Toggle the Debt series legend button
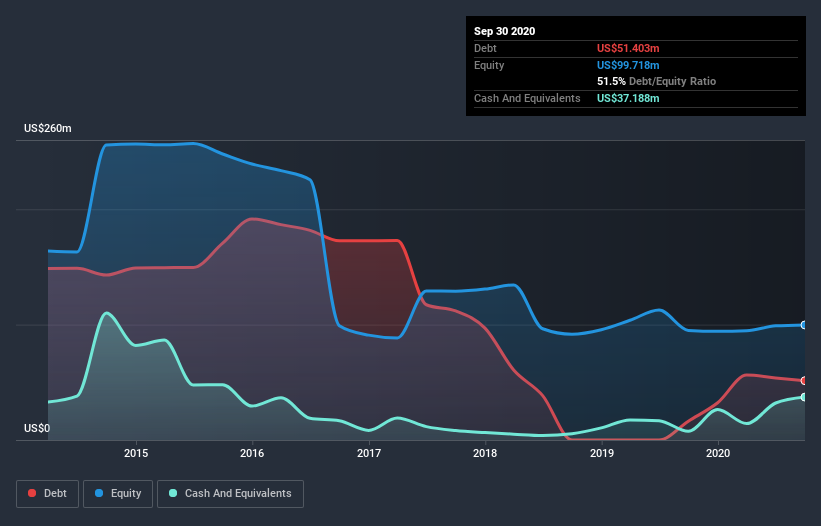Screen dimensions: 821x526 click(x=48, y=494)
